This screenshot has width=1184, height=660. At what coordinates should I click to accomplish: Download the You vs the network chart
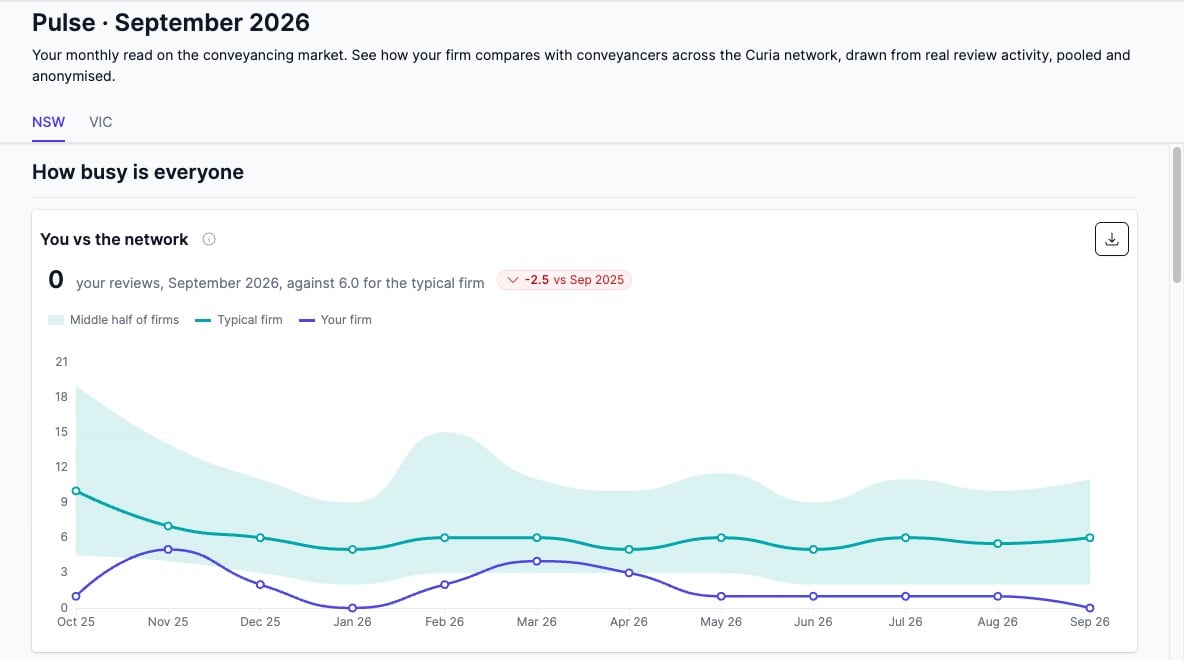(x=1112, y=239)
